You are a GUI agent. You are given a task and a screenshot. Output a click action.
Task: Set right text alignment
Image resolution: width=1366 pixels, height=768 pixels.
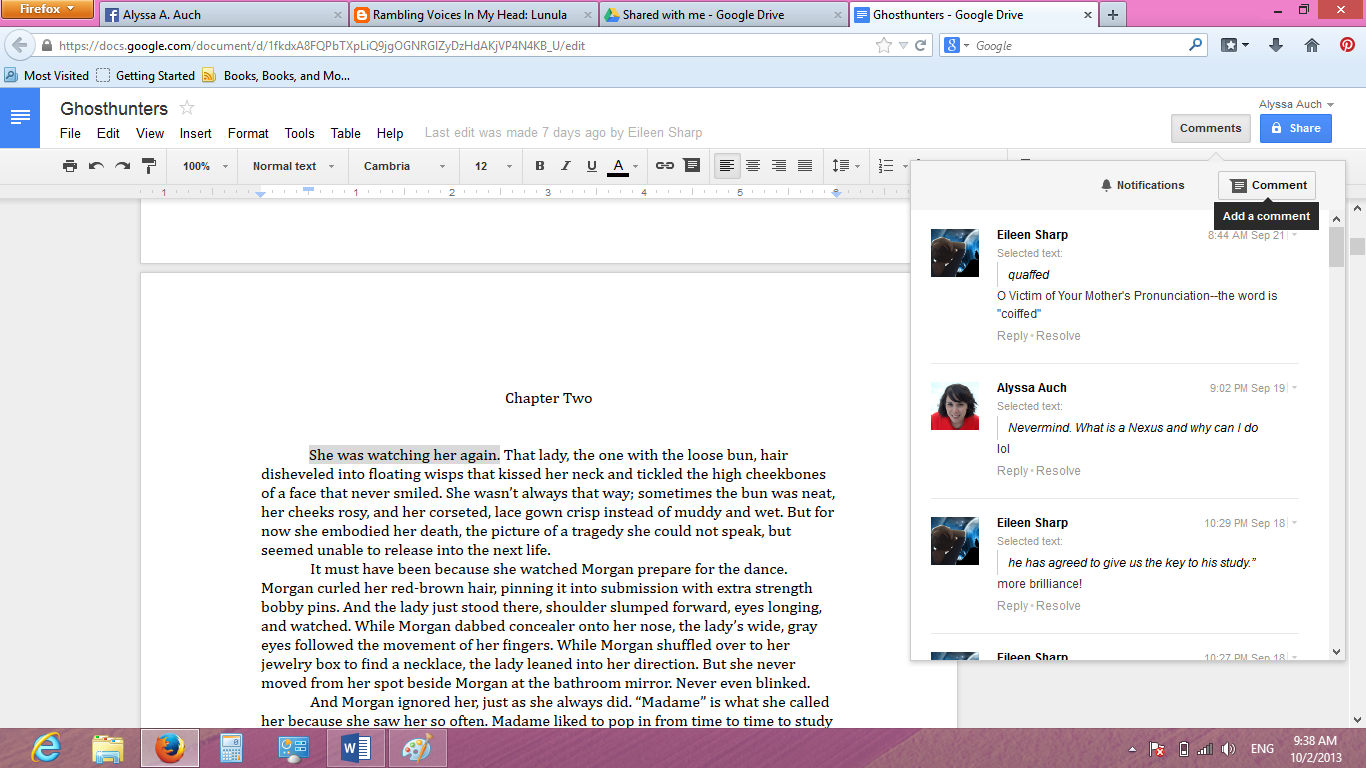pos(779,166)
